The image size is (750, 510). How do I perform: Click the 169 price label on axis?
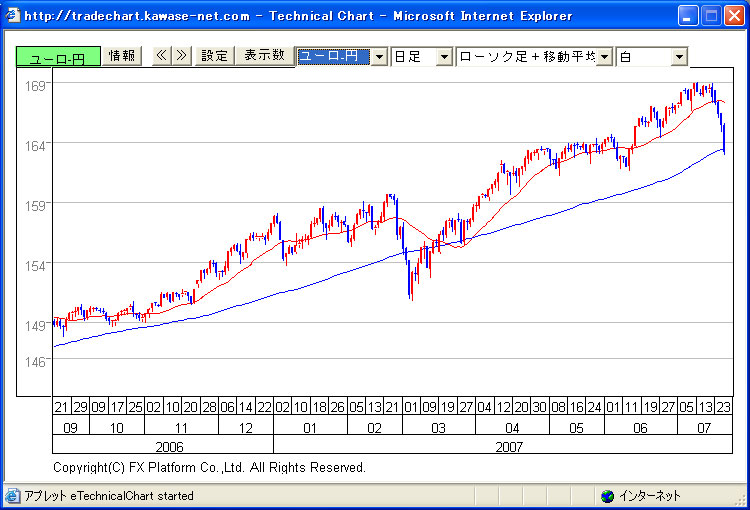(36, 86)
